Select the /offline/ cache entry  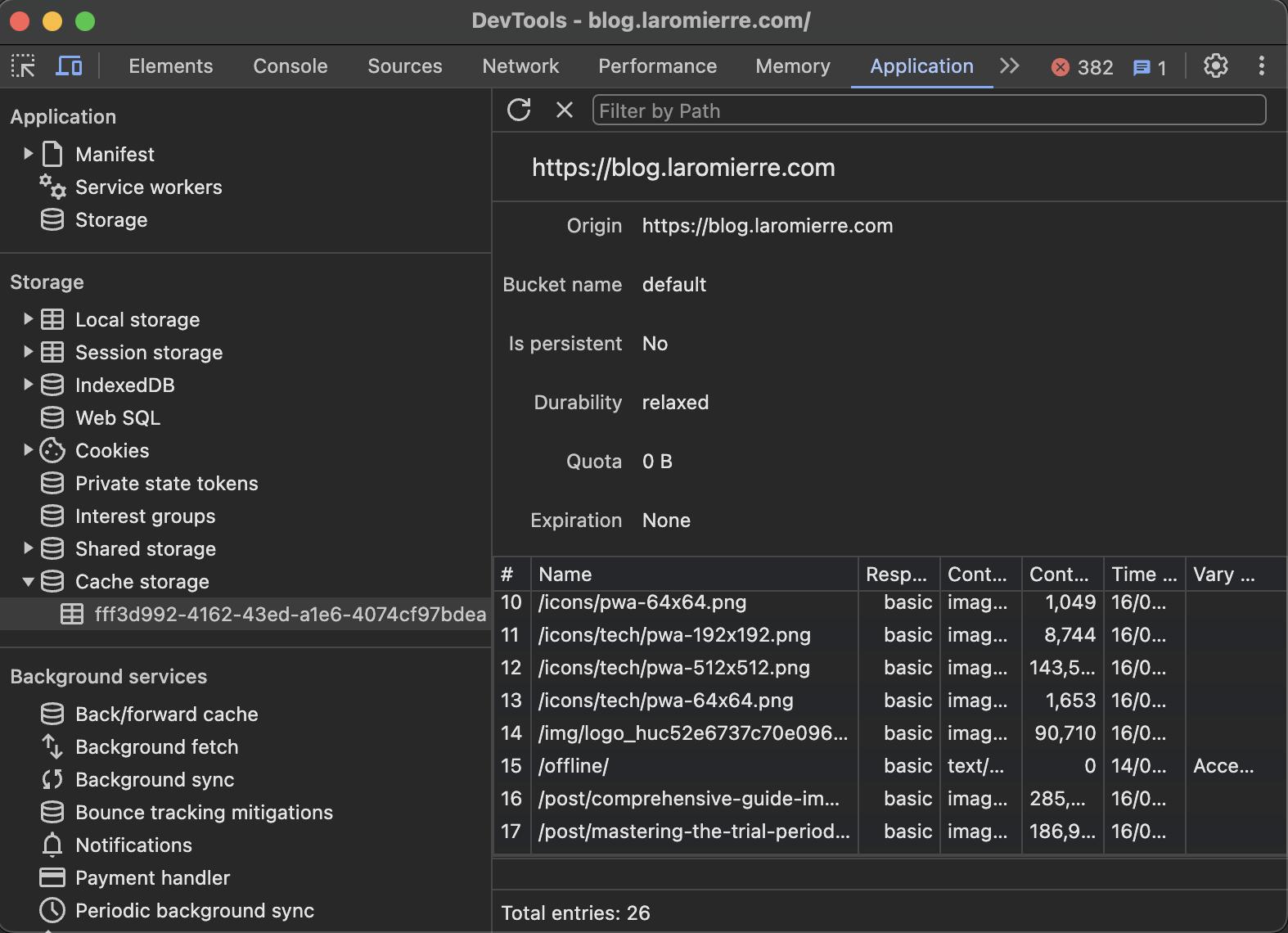889,766
